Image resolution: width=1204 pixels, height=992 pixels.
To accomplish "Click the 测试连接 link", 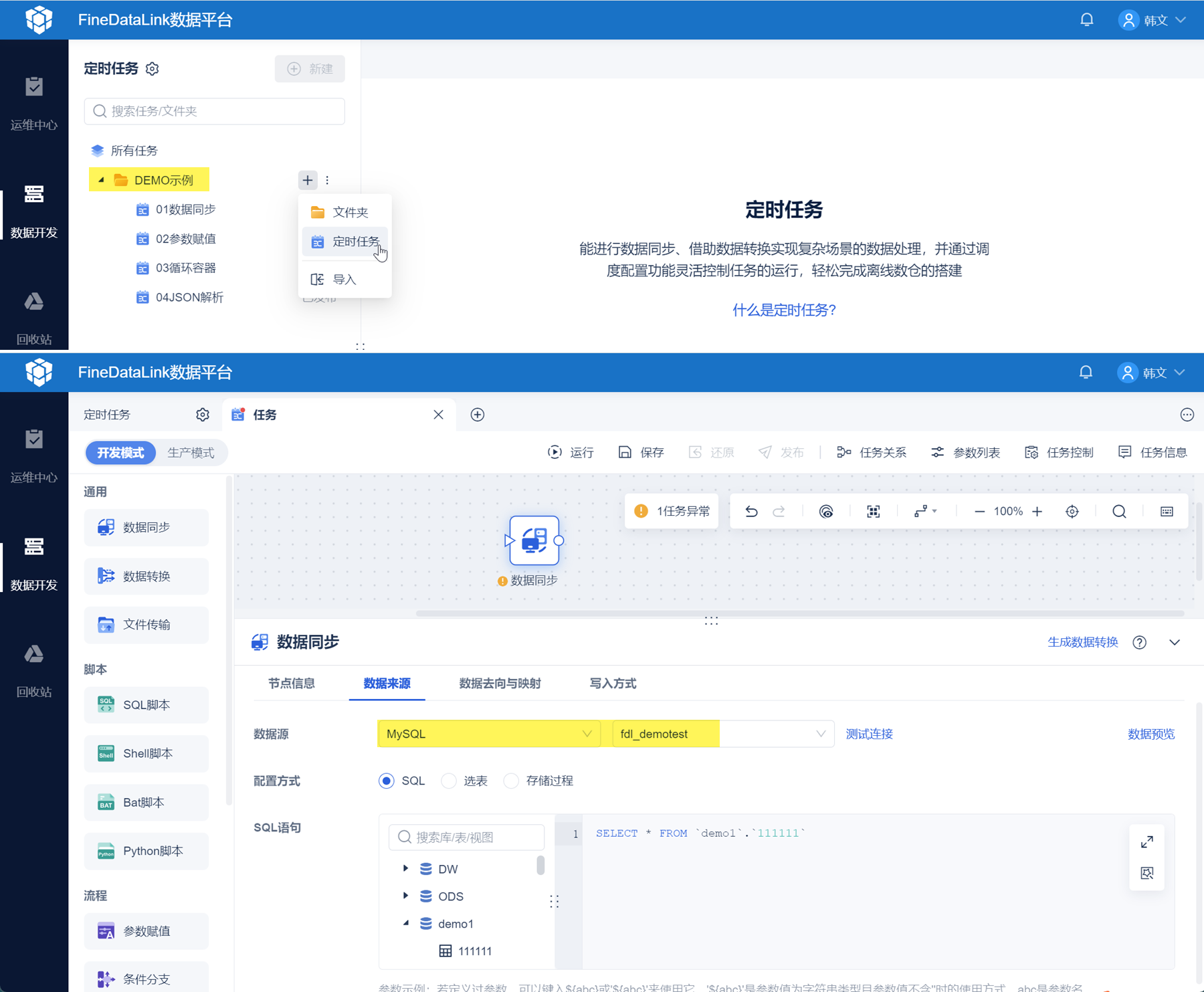I will point(870,734).
